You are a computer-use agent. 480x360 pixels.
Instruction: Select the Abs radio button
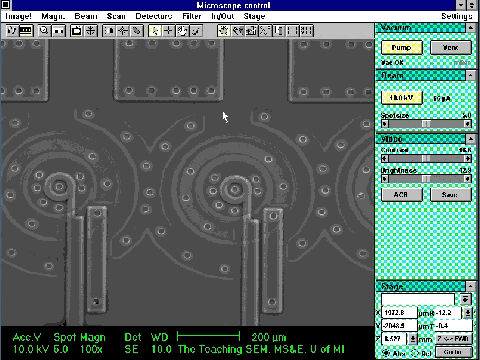(387, 353)
